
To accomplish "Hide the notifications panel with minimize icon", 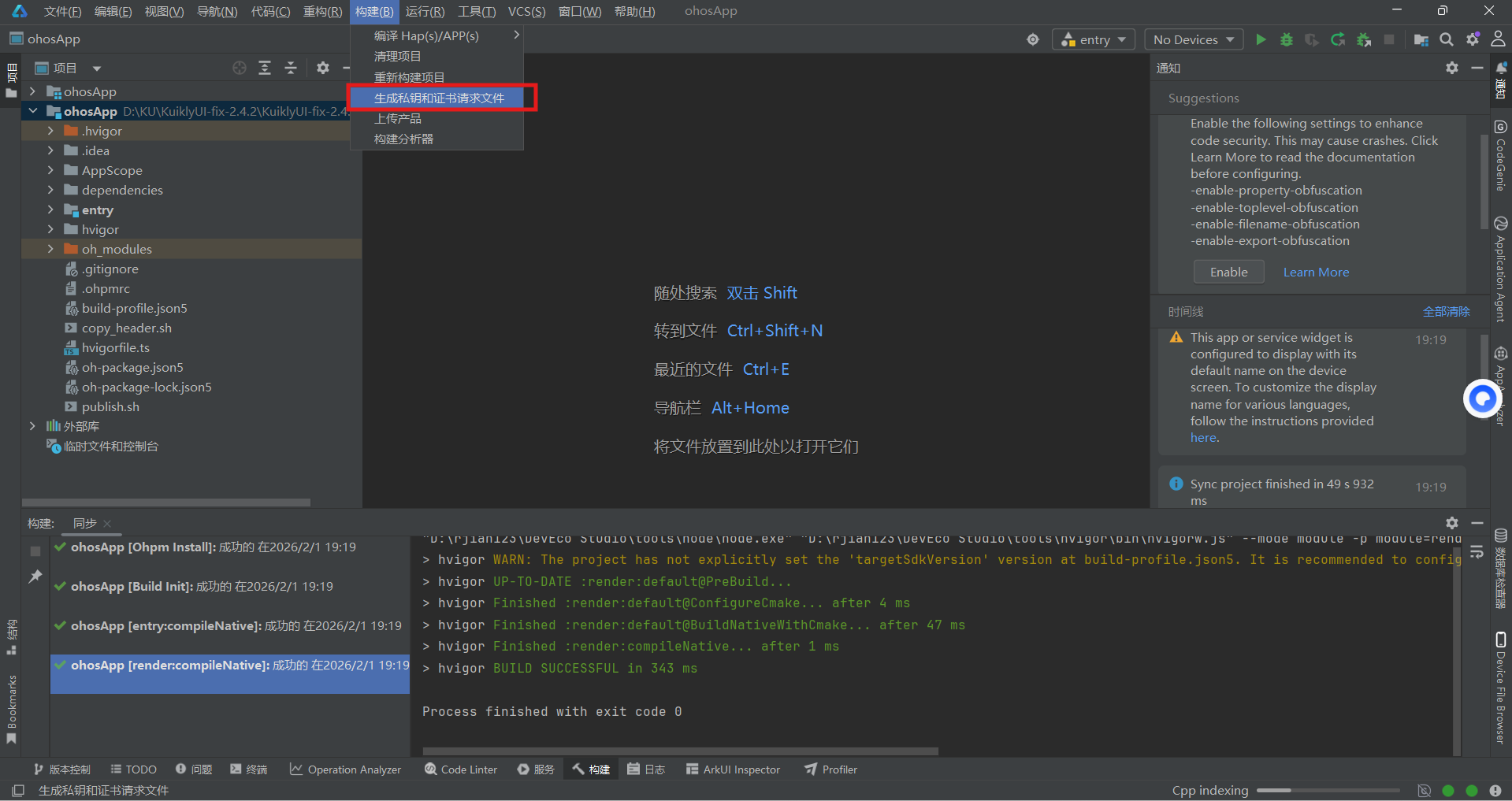I will (x=1477, y=68).
